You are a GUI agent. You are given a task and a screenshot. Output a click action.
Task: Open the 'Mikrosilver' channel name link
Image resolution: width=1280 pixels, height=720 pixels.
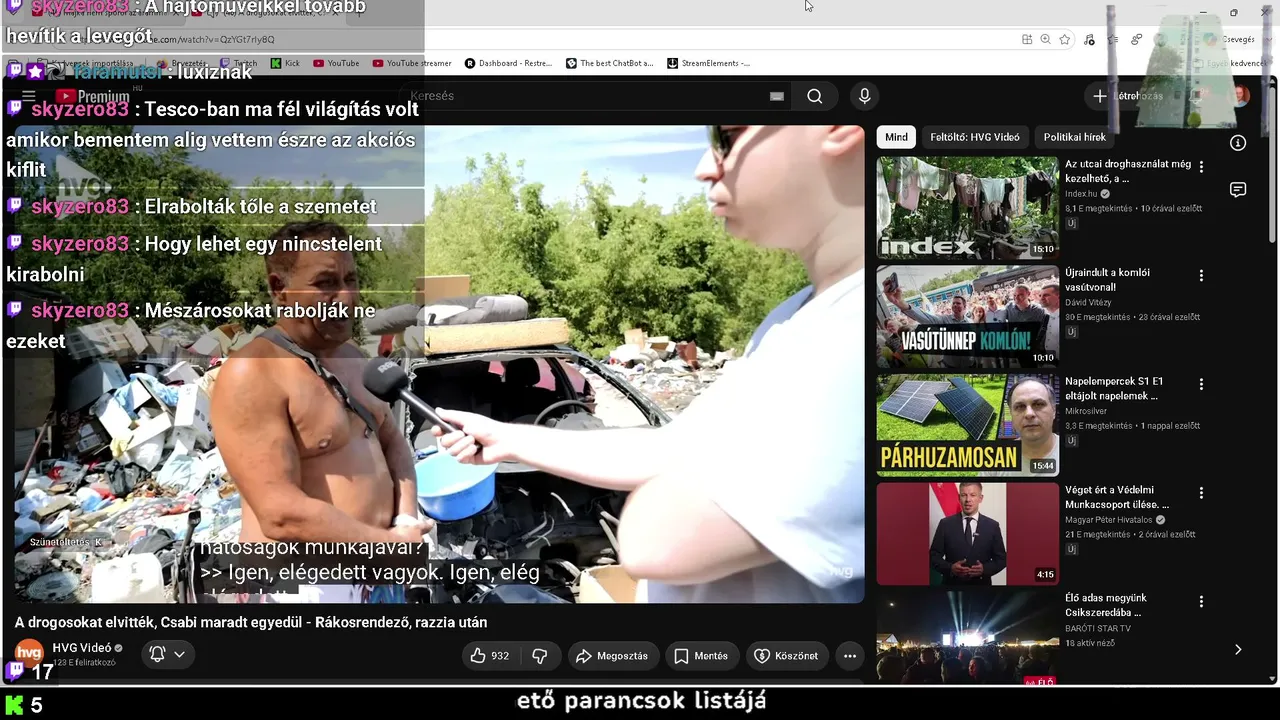[x=1085, y=411]
